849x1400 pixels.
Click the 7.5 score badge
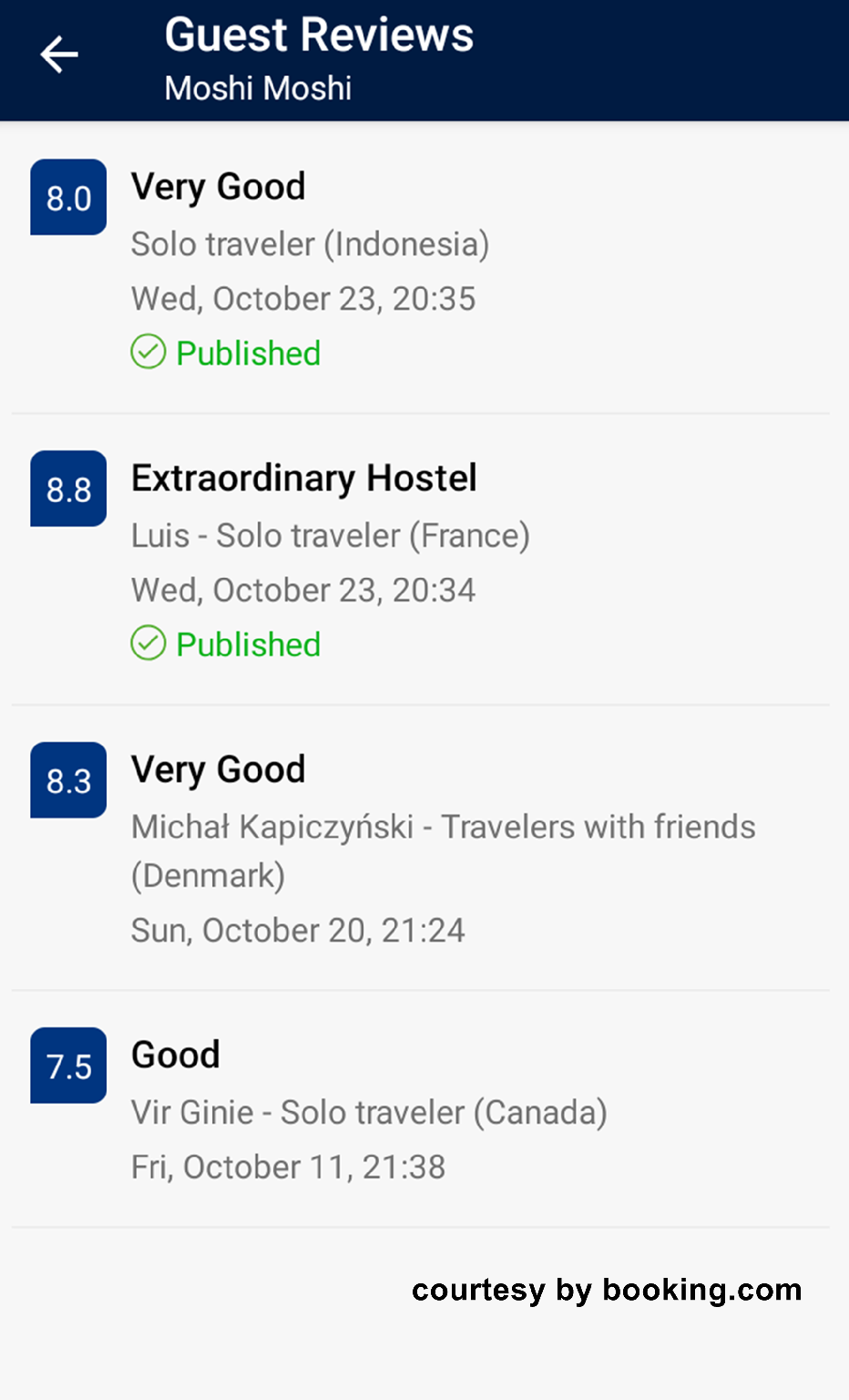pyautogui.click(x=68, y=1066)
